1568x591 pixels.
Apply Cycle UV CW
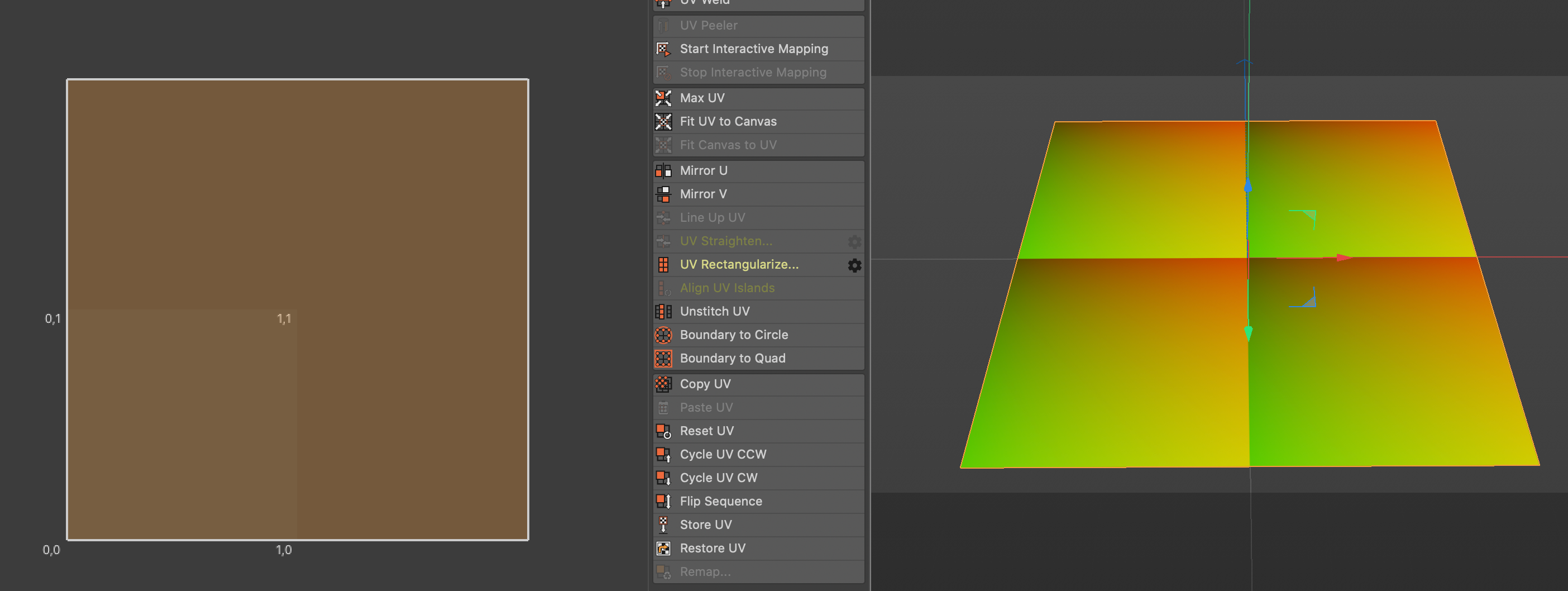(x=718, y=478)
